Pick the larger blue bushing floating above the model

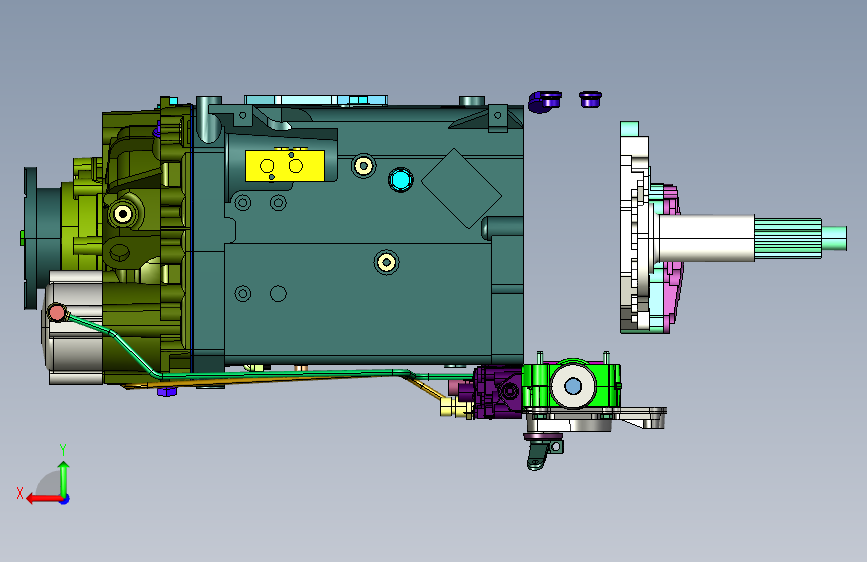click(x=544, y=101)
